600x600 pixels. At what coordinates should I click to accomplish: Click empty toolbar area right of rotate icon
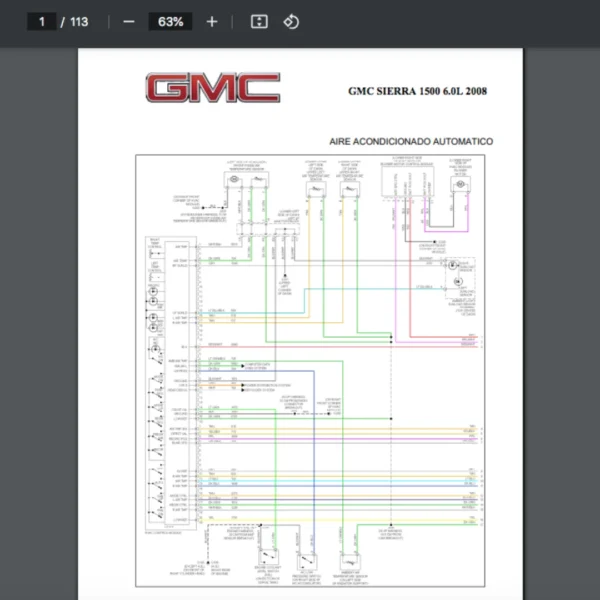point(450,21)
